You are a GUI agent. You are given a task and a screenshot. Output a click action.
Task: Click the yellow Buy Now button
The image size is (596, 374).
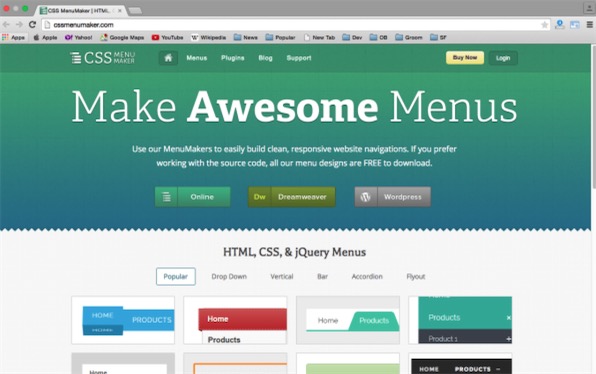click(465, 58)
